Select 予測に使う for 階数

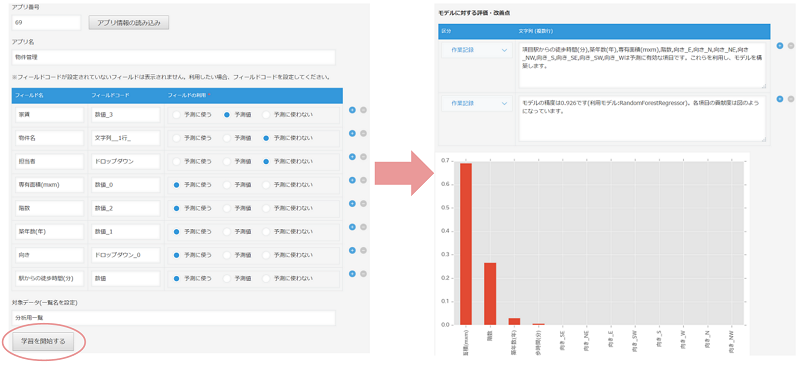click(x=177, y=208)
